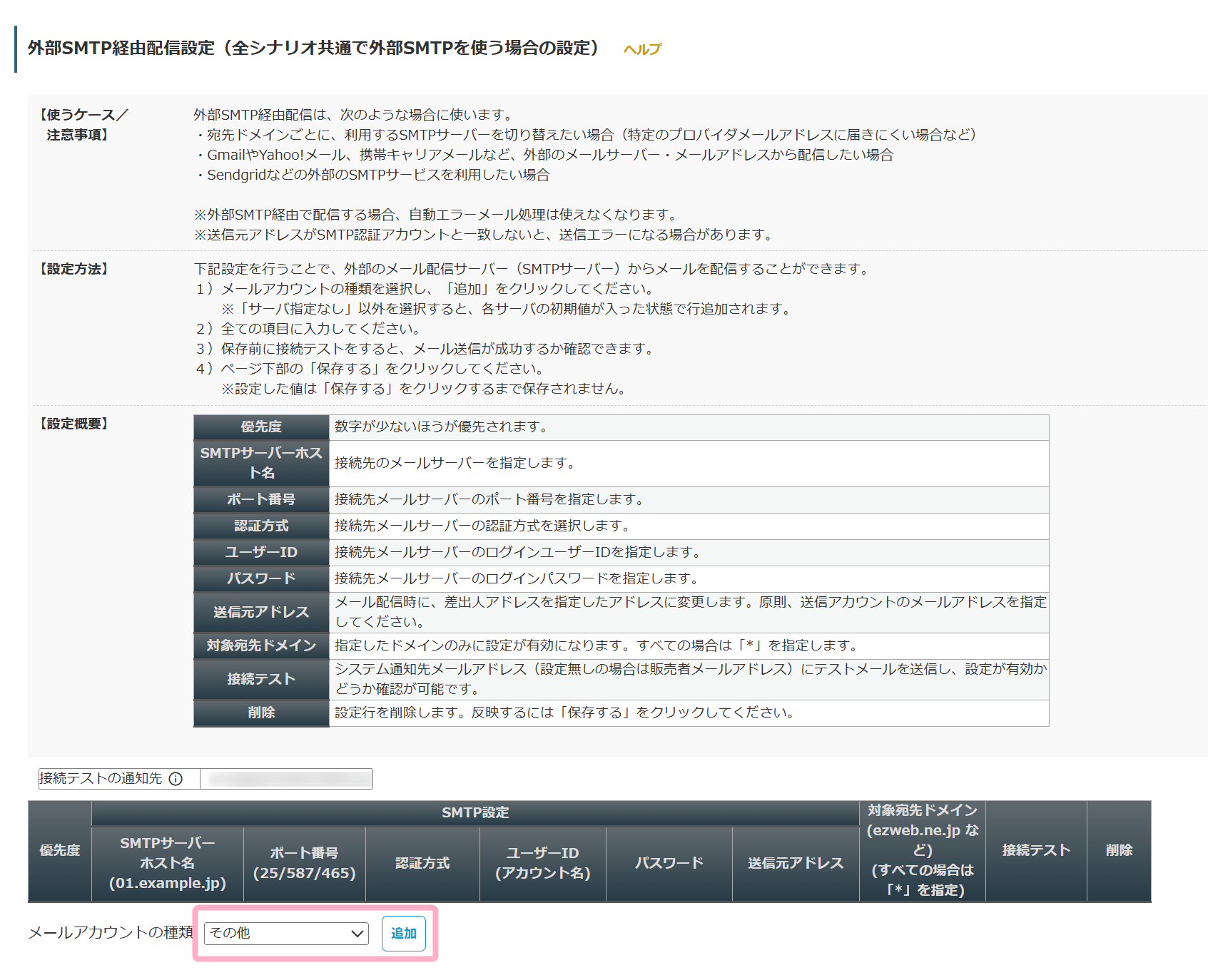Click the text 数字が少ないほうが優先されます。
The image size is (1208, 980).
tap(443, 427)
